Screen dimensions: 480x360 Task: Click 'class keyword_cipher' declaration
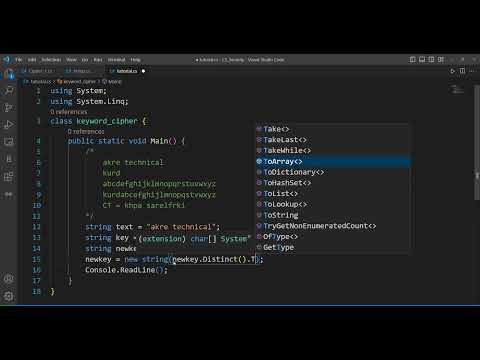[x=98, y=121]
